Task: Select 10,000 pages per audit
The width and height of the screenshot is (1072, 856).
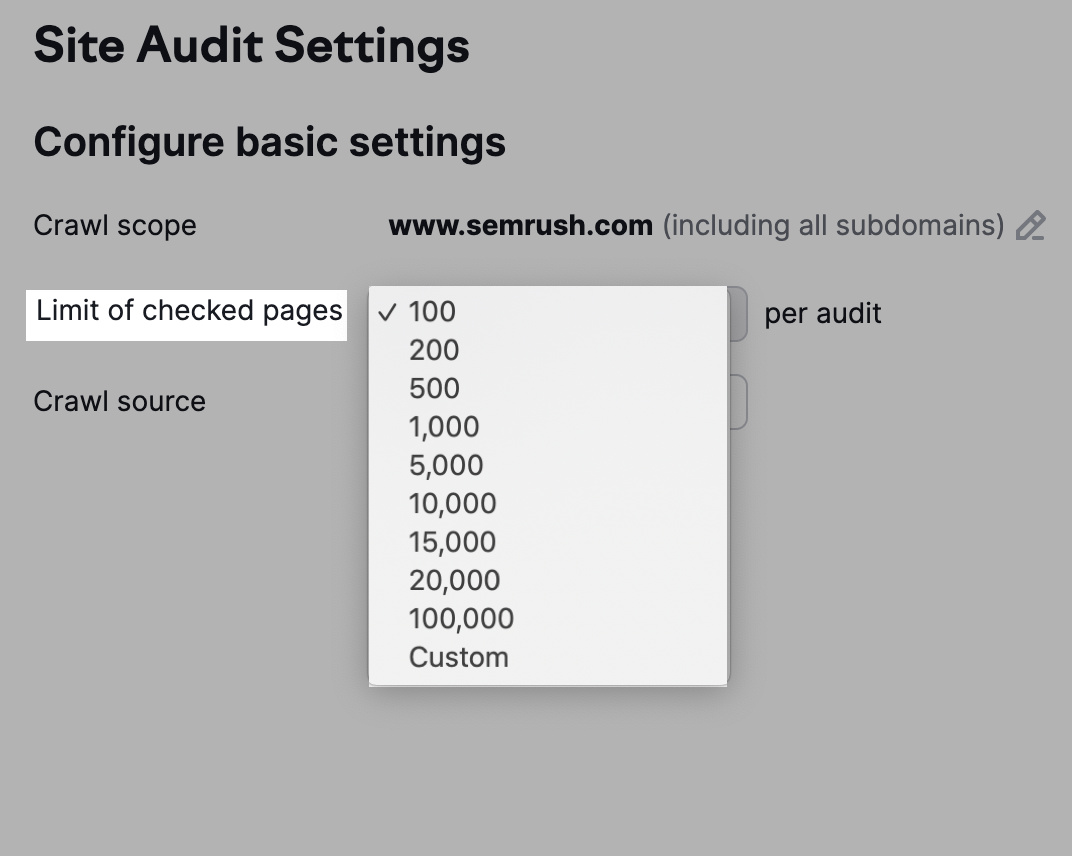Action: tap(452, 503)
